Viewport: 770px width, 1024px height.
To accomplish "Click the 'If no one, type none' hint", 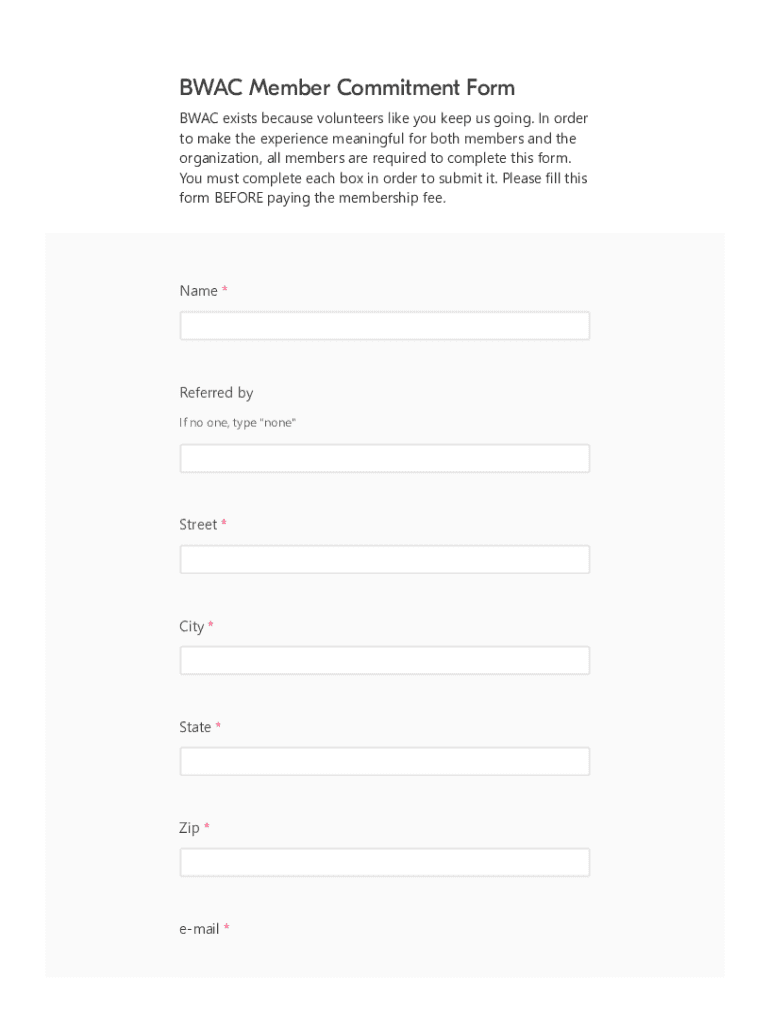I will pyautogui.click(x=237, y=423).
